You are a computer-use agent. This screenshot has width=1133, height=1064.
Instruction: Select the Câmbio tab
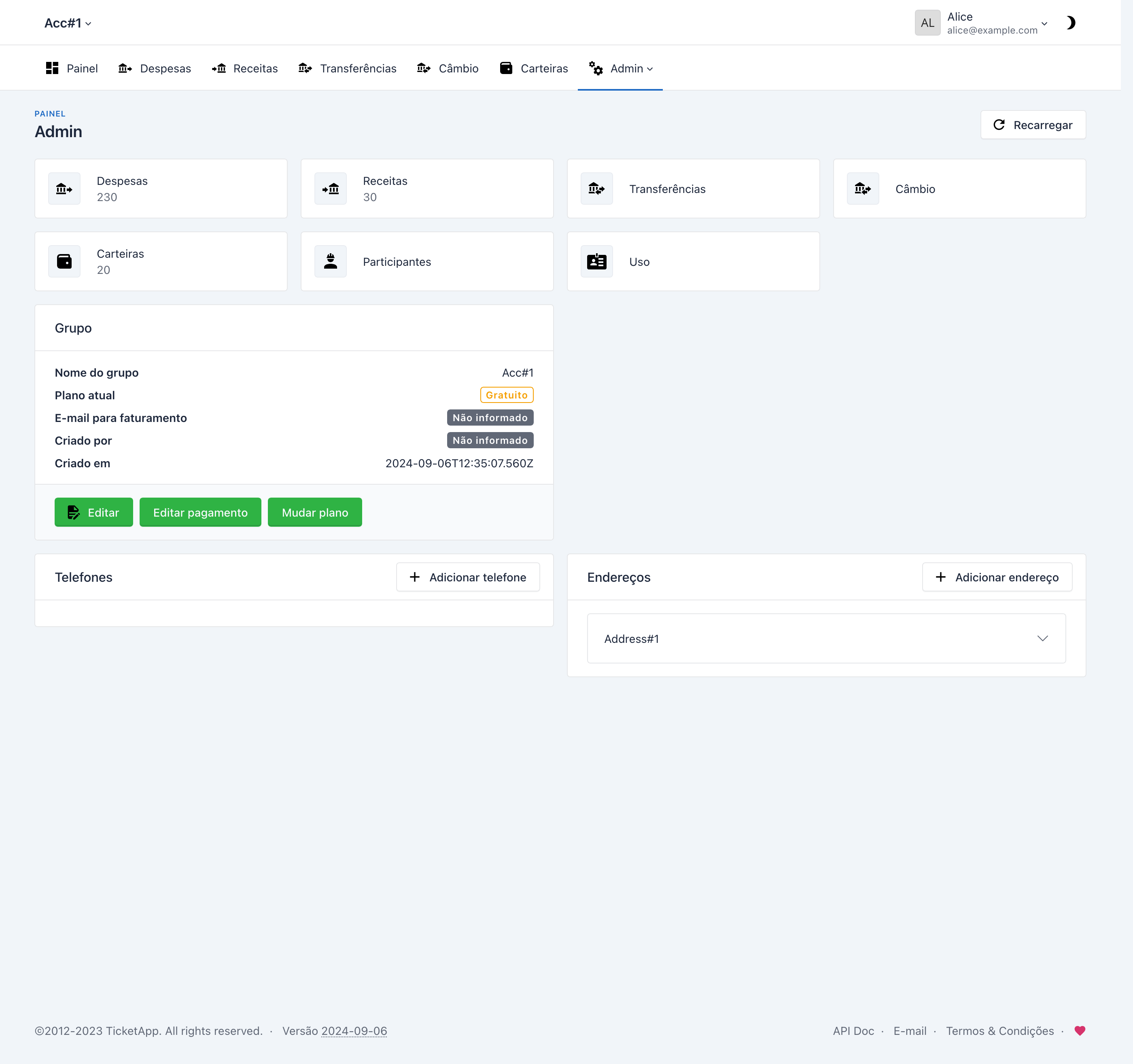[x=448, y=68]
